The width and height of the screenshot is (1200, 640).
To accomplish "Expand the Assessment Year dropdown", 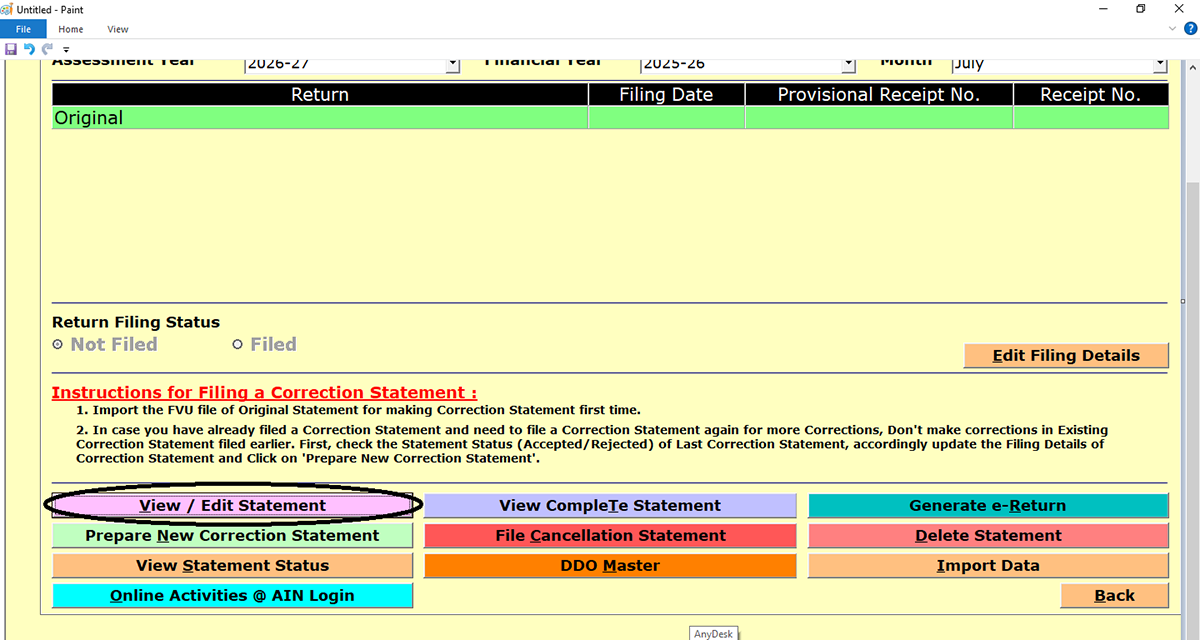I will click(x=452, y=64).
